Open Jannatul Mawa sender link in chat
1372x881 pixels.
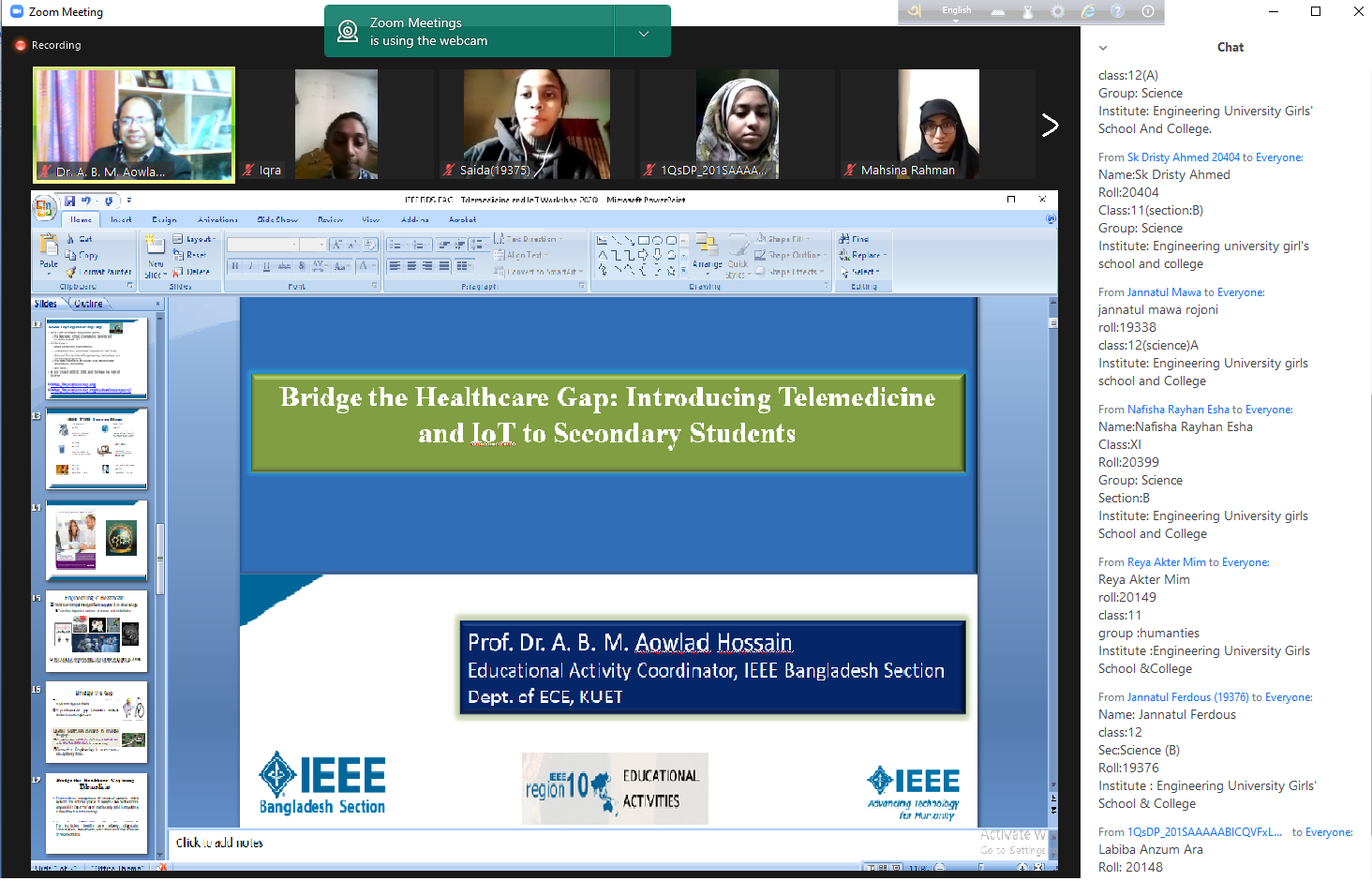pyautogui.click(x=1164, y=292)
